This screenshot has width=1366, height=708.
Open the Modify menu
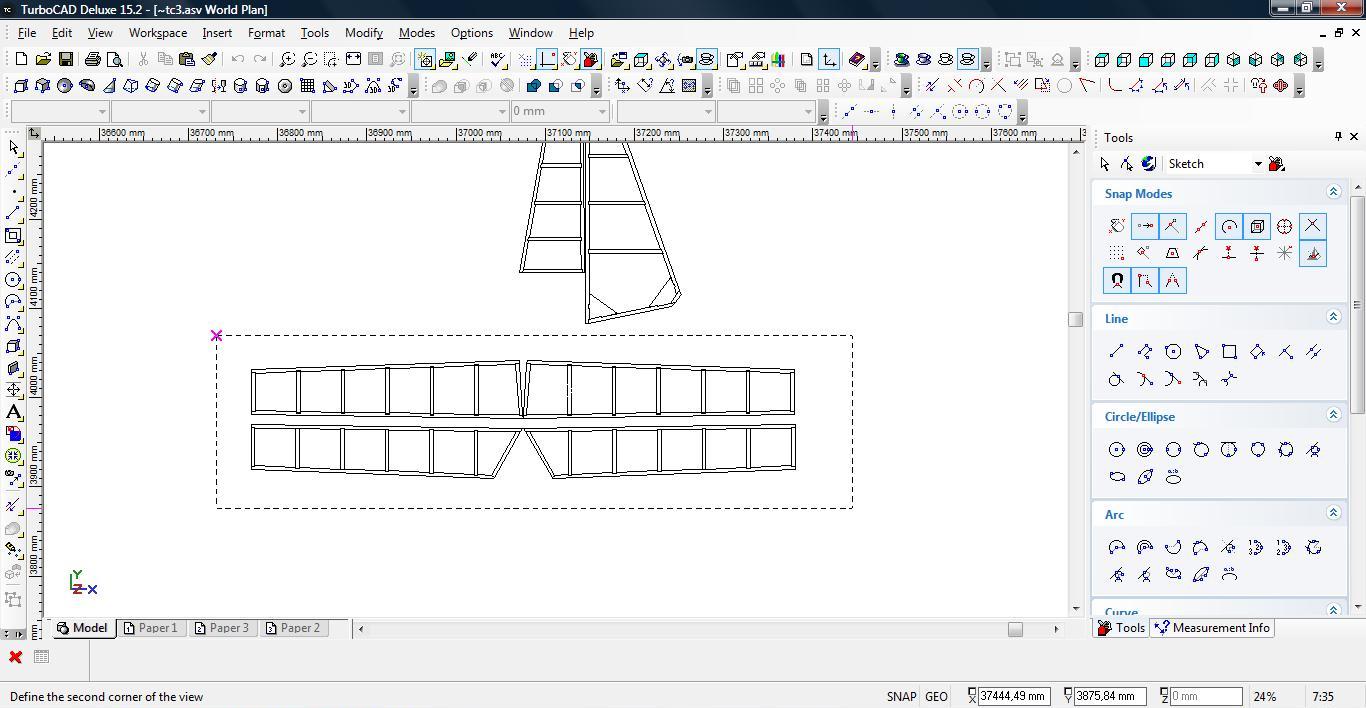(x=363, y=33)
